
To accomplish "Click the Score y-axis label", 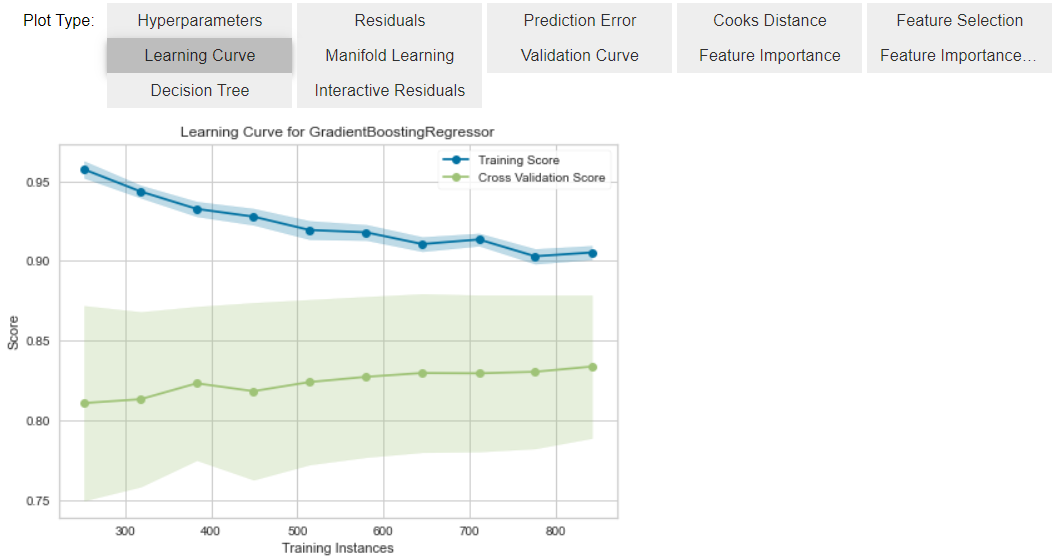I will (x=13, y=333).
